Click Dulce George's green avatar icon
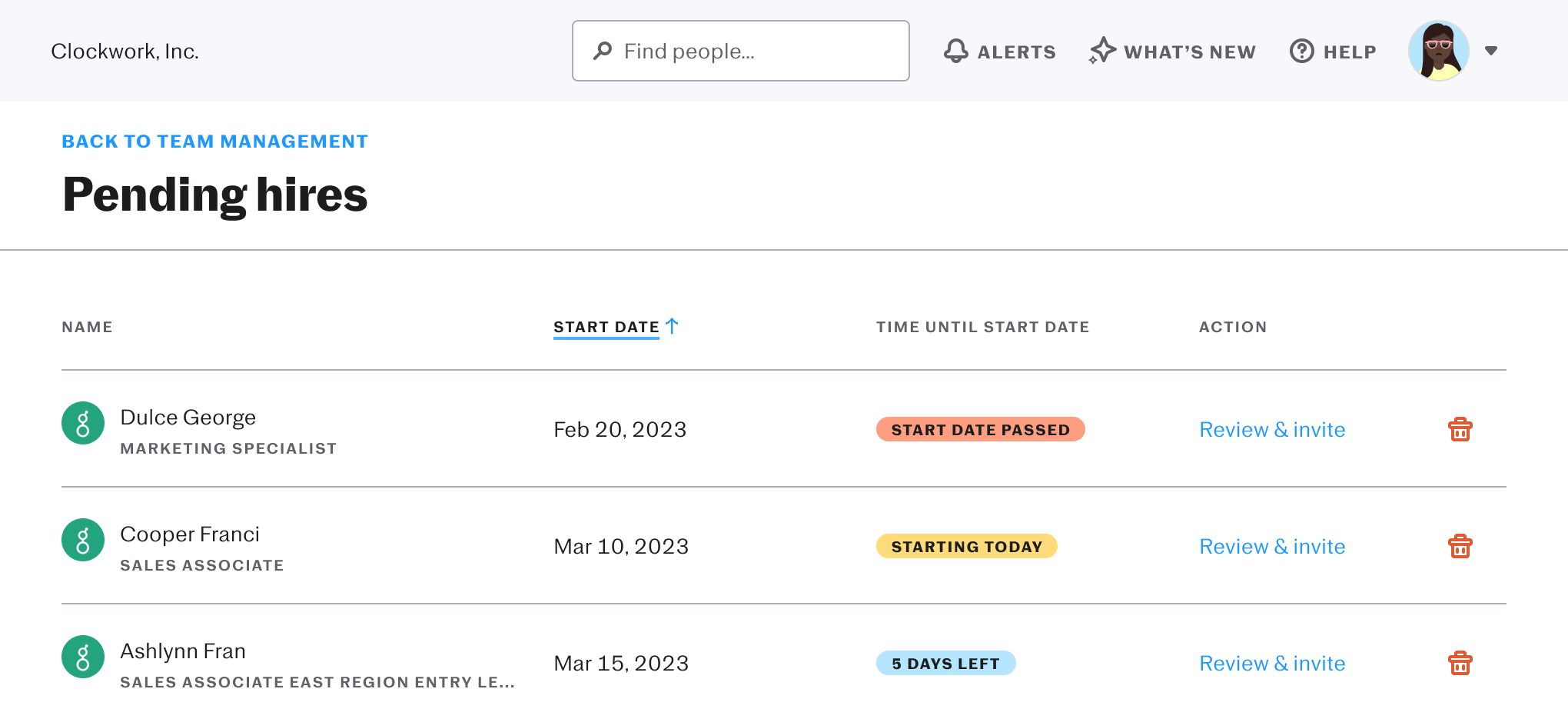The image size is (1568, 709). (83, 423)
